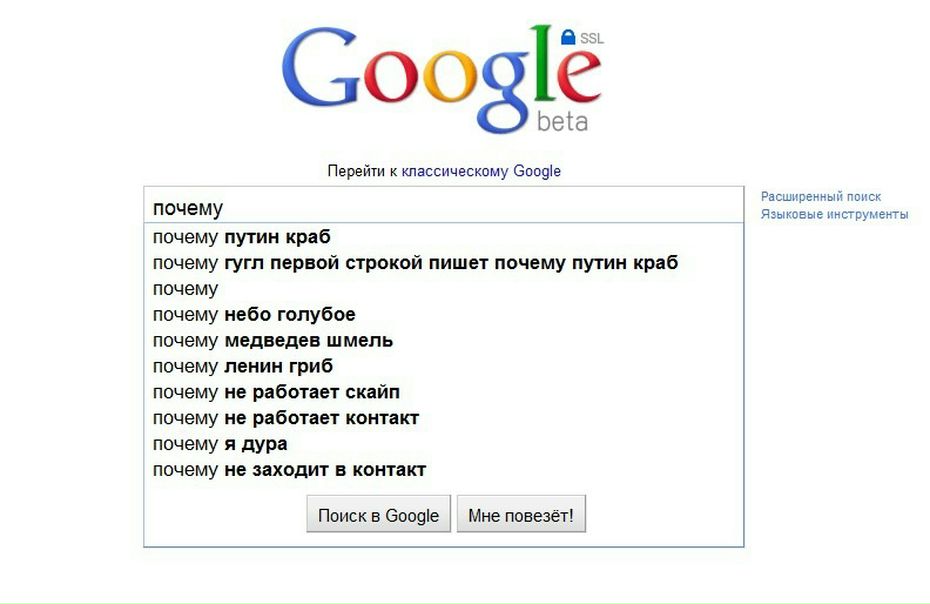Screen dimensions: 930x604
Task: Select suggestion 'почему не работает скайп'
Action: click(x=276, y=392)
